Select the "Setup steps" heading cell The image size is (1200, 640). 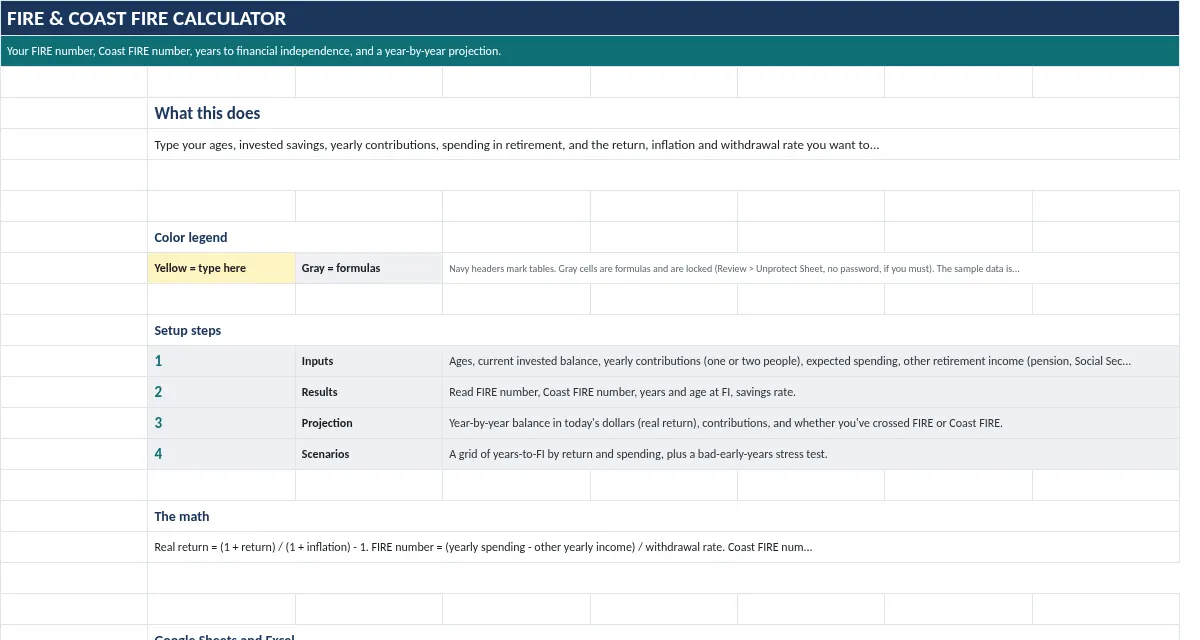pos(664,330)
